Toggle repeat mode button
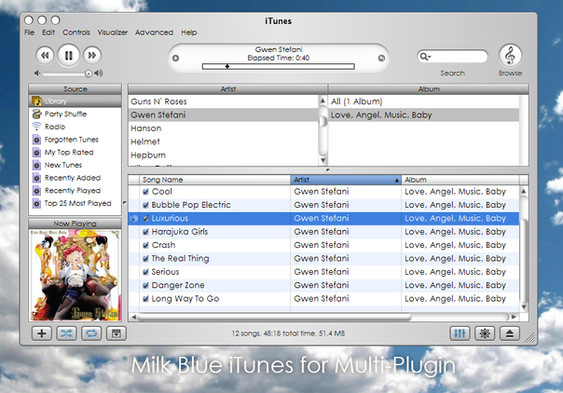Image resolution: width=563 pixels, height=393 pixels. [x=91, y=333]
